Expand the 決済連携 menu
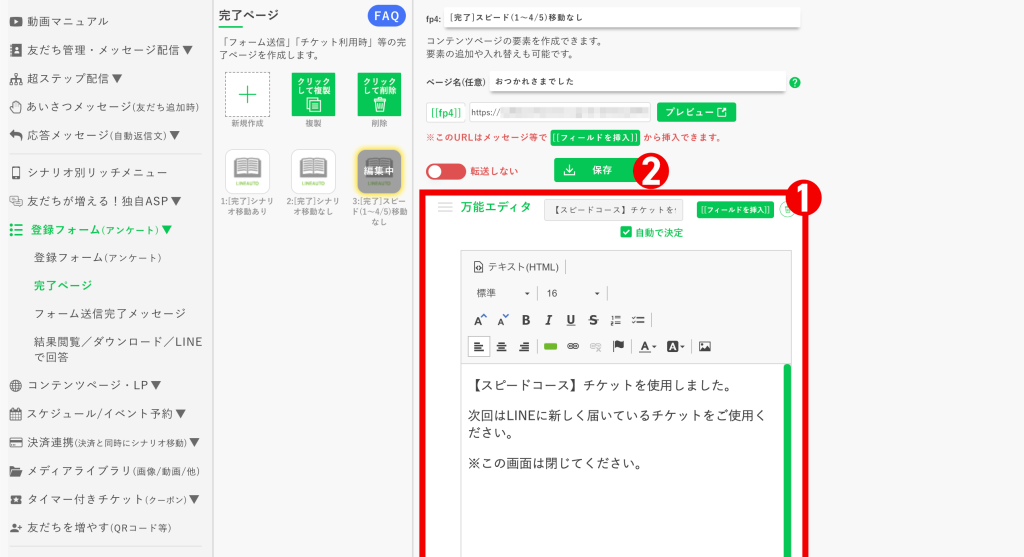The width and height of the screenshot is (1024, 557). coord(104,443)
